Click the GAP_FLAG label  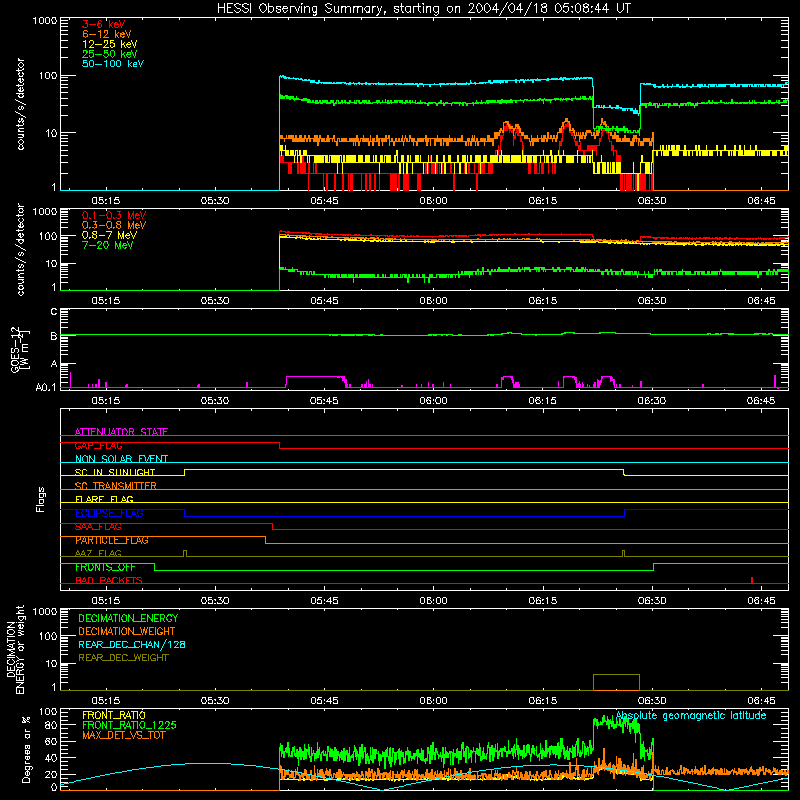click(x=98, y=445)
